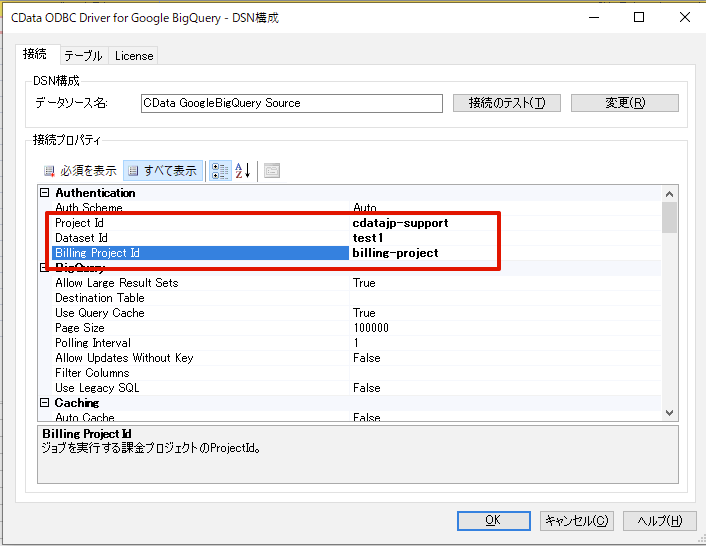Select the Use Query Cache row
706x546 pixels.
(x=356, y=313)
